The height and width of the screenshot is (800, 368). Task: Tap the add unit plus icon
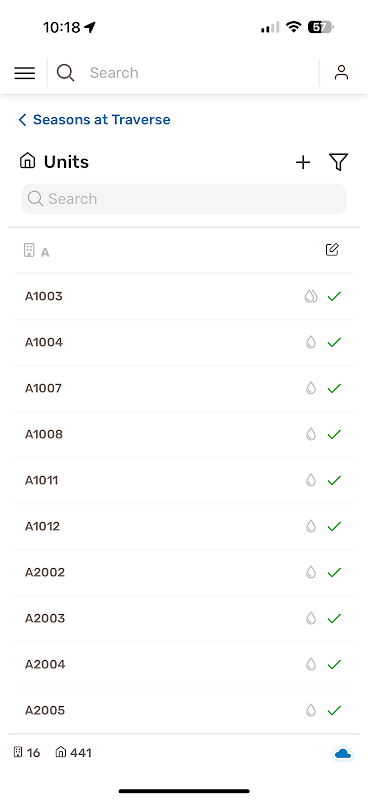(x=303, y=162)
